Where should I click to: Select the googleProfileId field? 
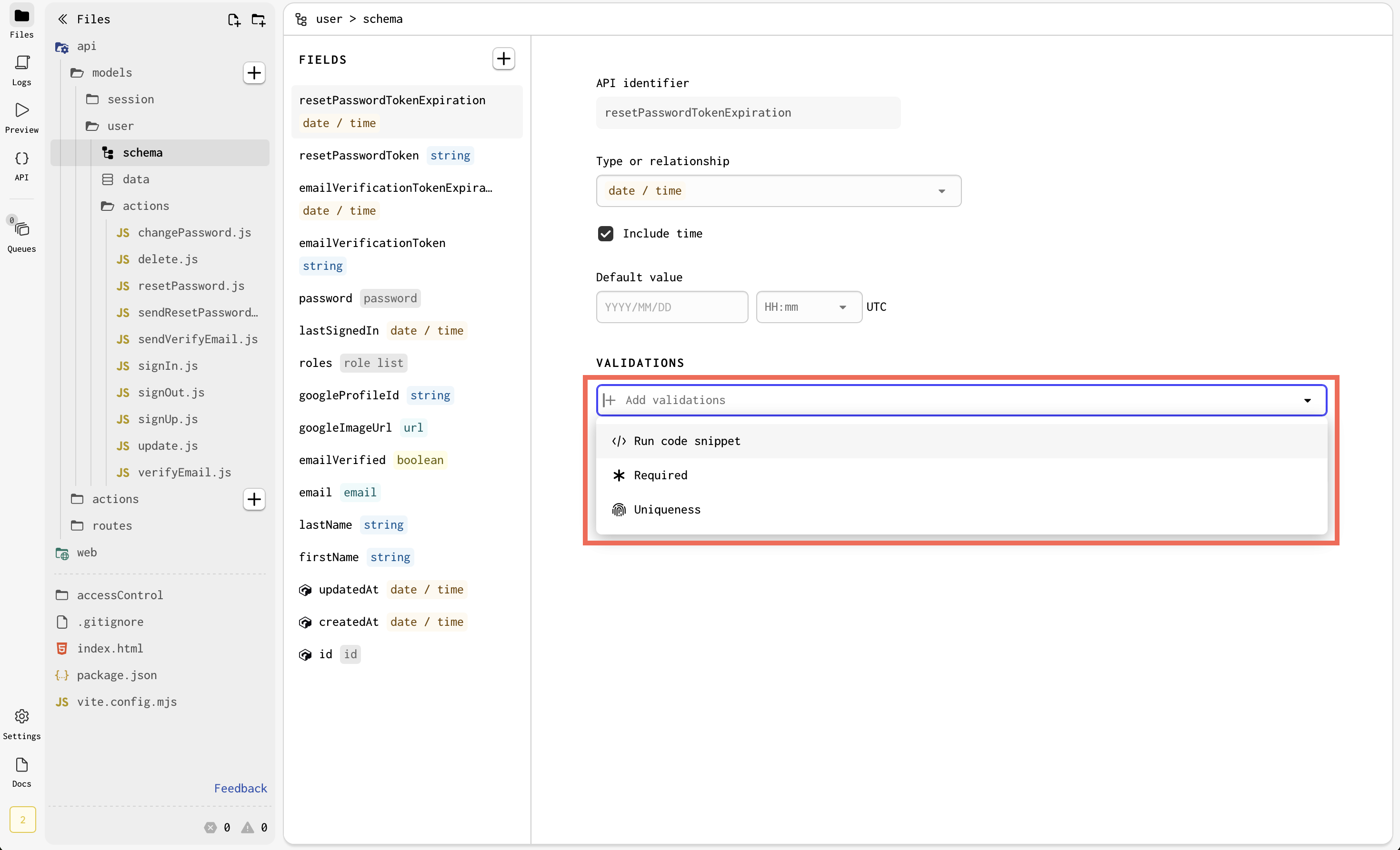(x=407, y=396)
